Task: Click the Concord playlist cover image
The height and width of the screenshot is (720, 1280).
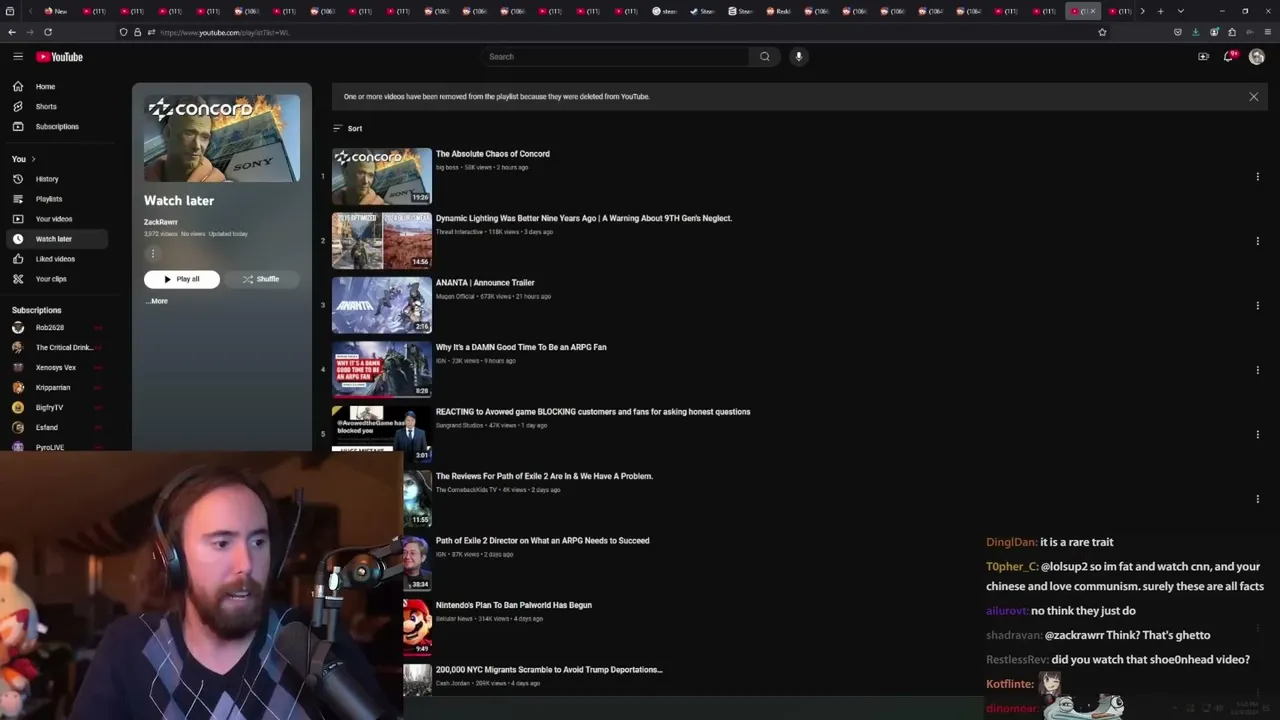Action: (x=222, y=139)
